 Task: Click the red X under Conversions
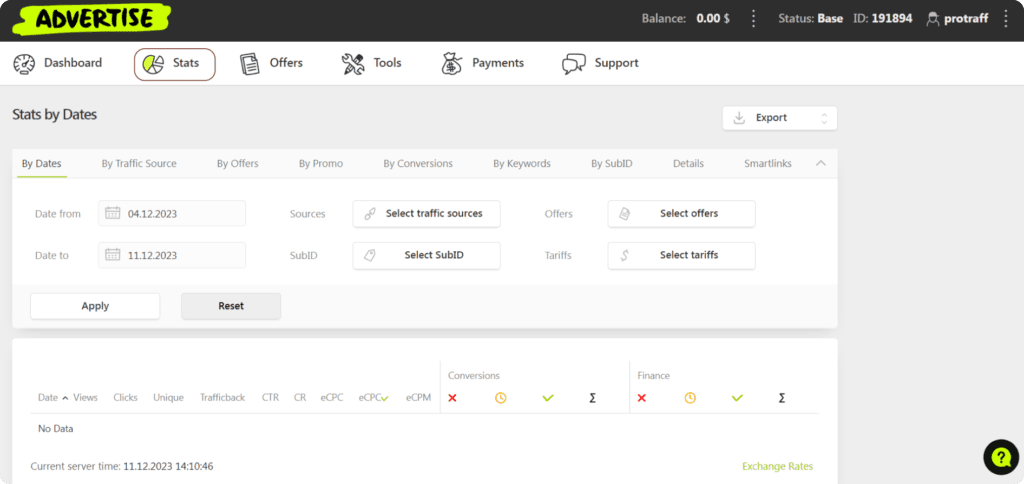coord(452,398)
